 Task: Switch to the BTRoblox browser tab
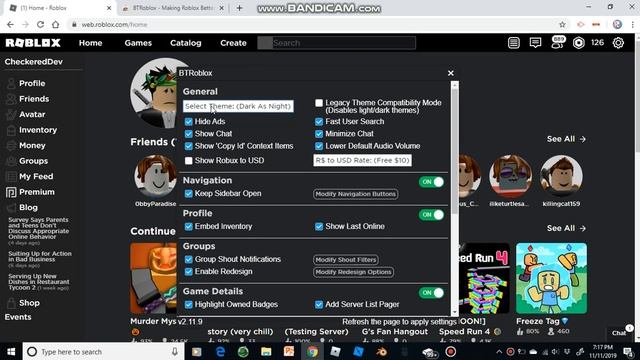tap(172, 8)
